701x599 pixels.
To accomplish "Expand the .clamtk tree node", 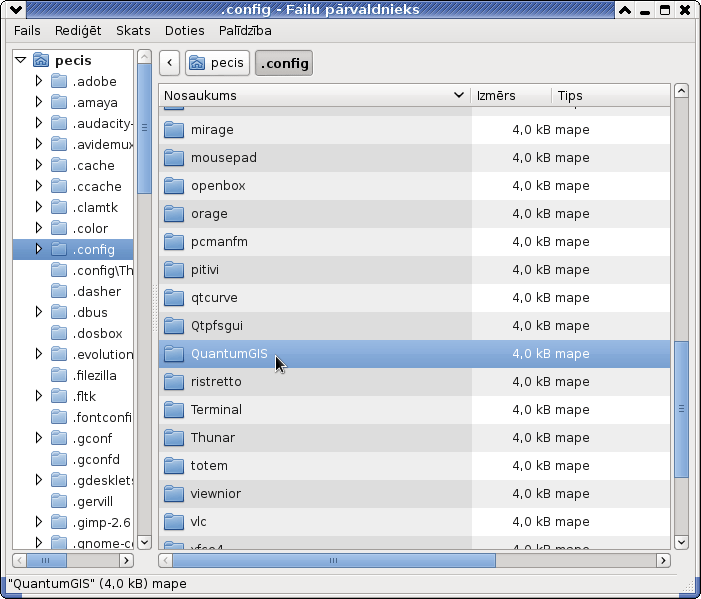I will point(39,207).
